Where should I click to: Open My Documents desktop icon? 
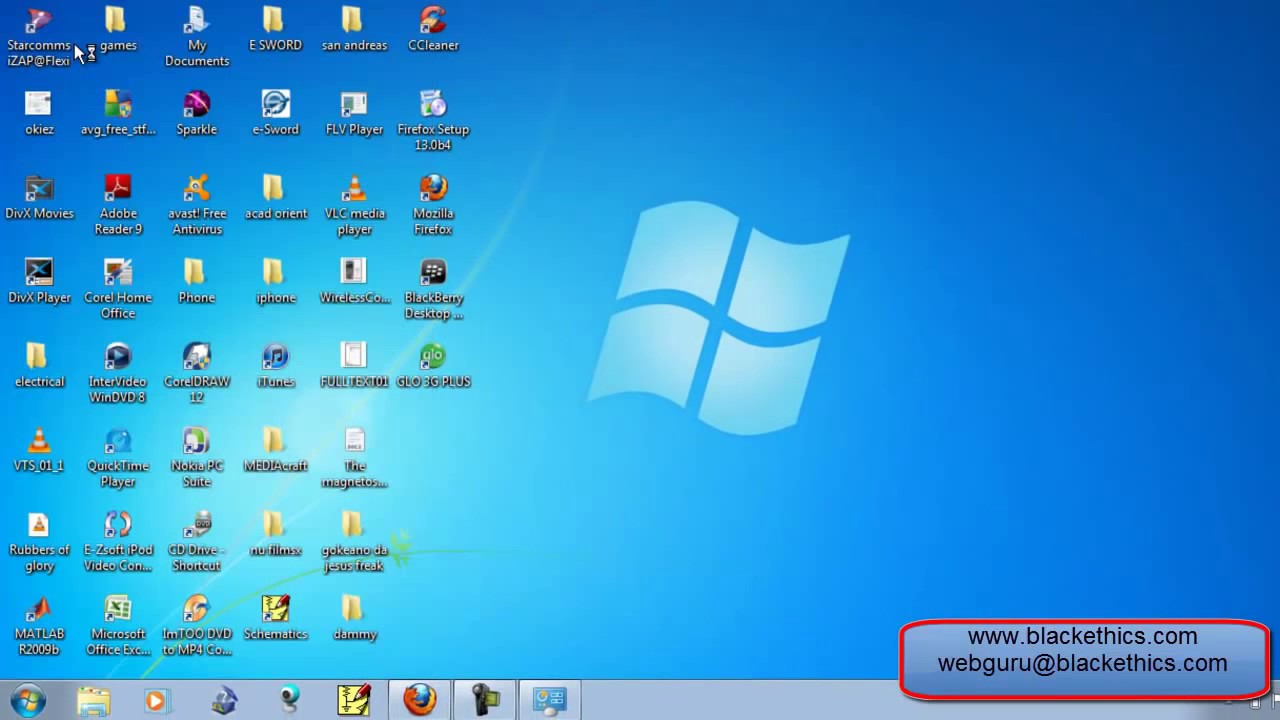coord(197,36)
